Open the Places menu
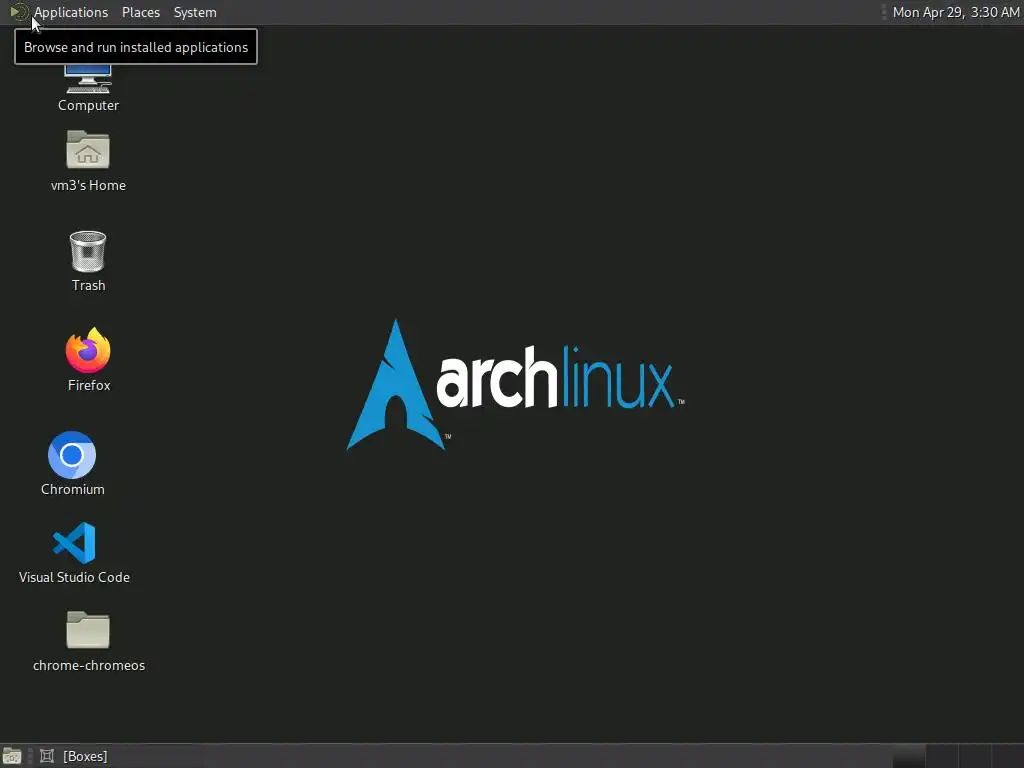 pos(141,12)
